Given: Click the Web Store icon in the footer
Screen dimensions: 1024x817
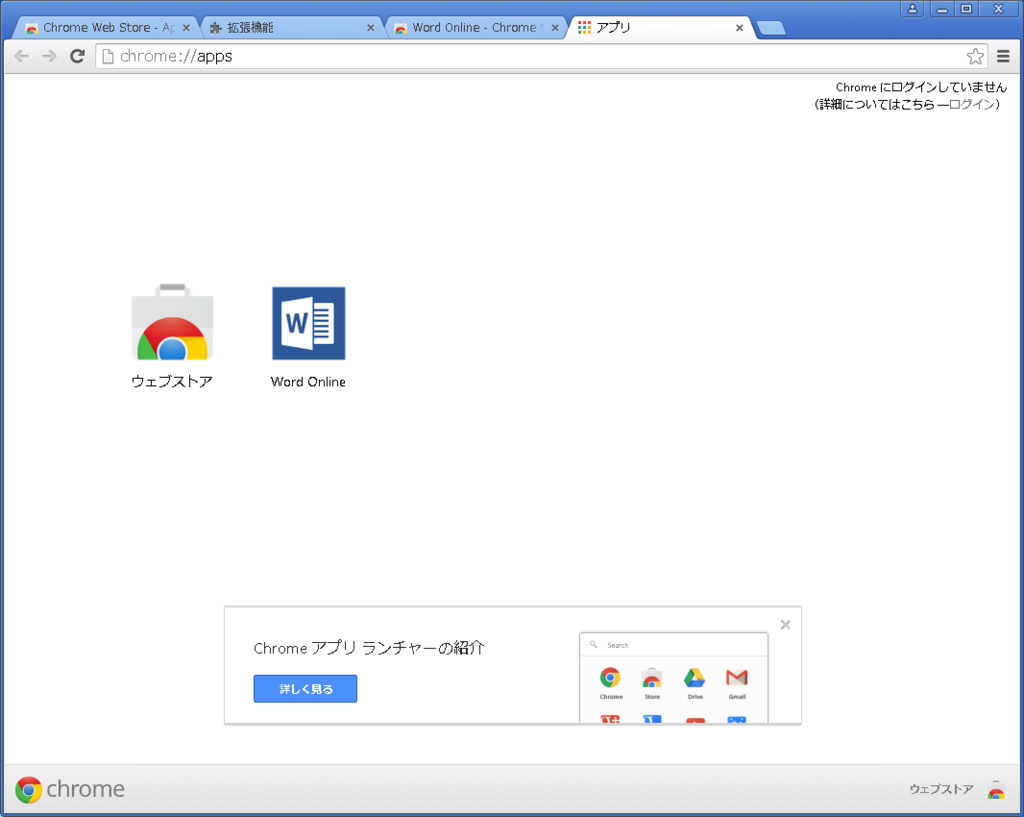Looking at the screenshot, I should pyautogui.click(x=996, y=790).
